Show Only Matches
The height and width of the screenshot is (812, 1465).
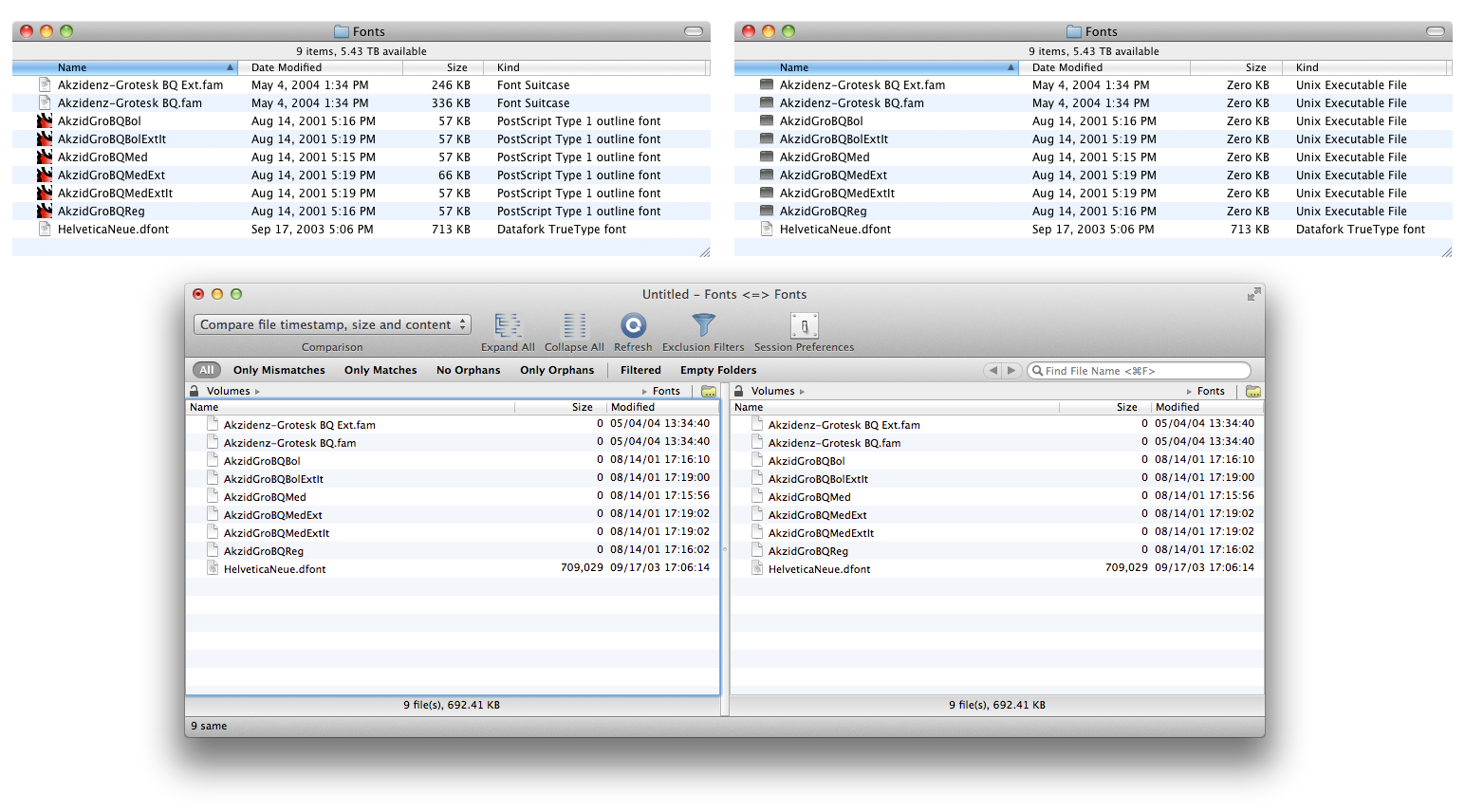click(380, 370)
